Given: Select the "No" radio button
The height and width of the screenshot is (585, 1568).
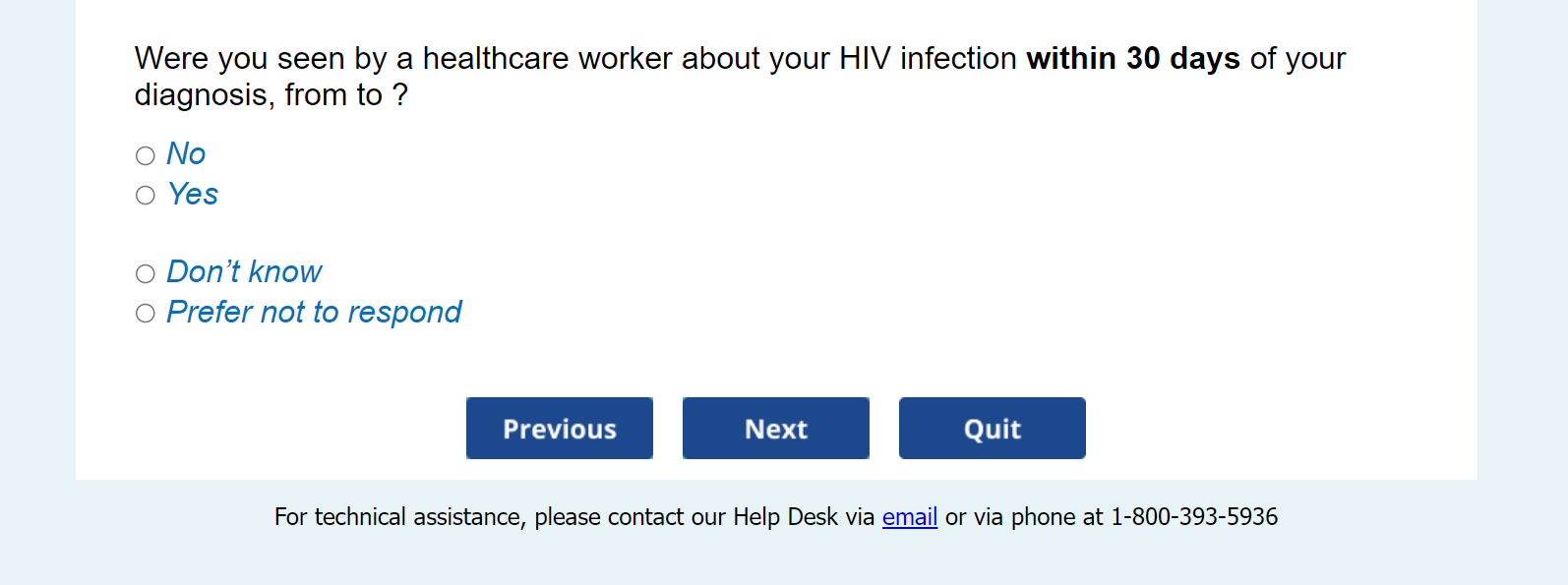Looking at the screenshot, I should [146, 155].
